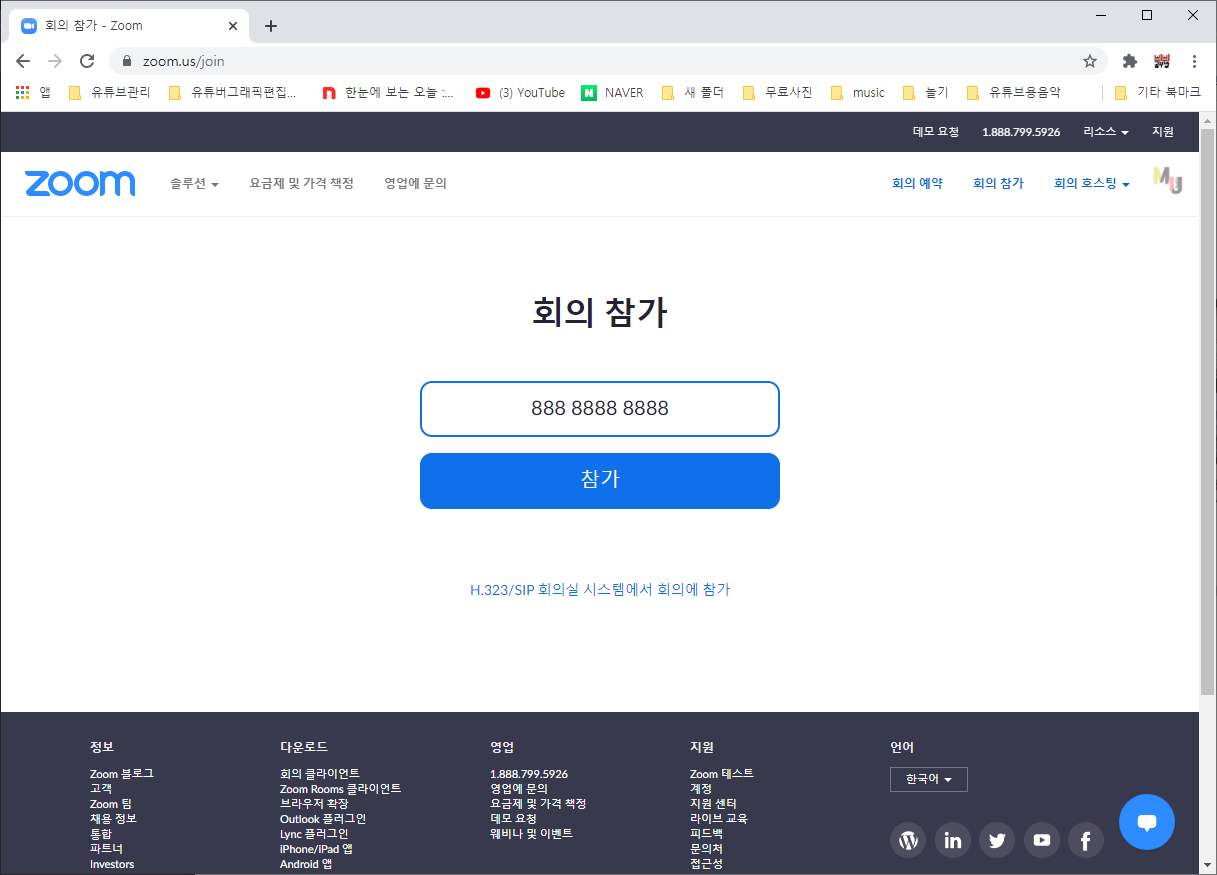Open the apps grid bookmark
Viewport: 1217px width, 875px height.
[33, 93]
